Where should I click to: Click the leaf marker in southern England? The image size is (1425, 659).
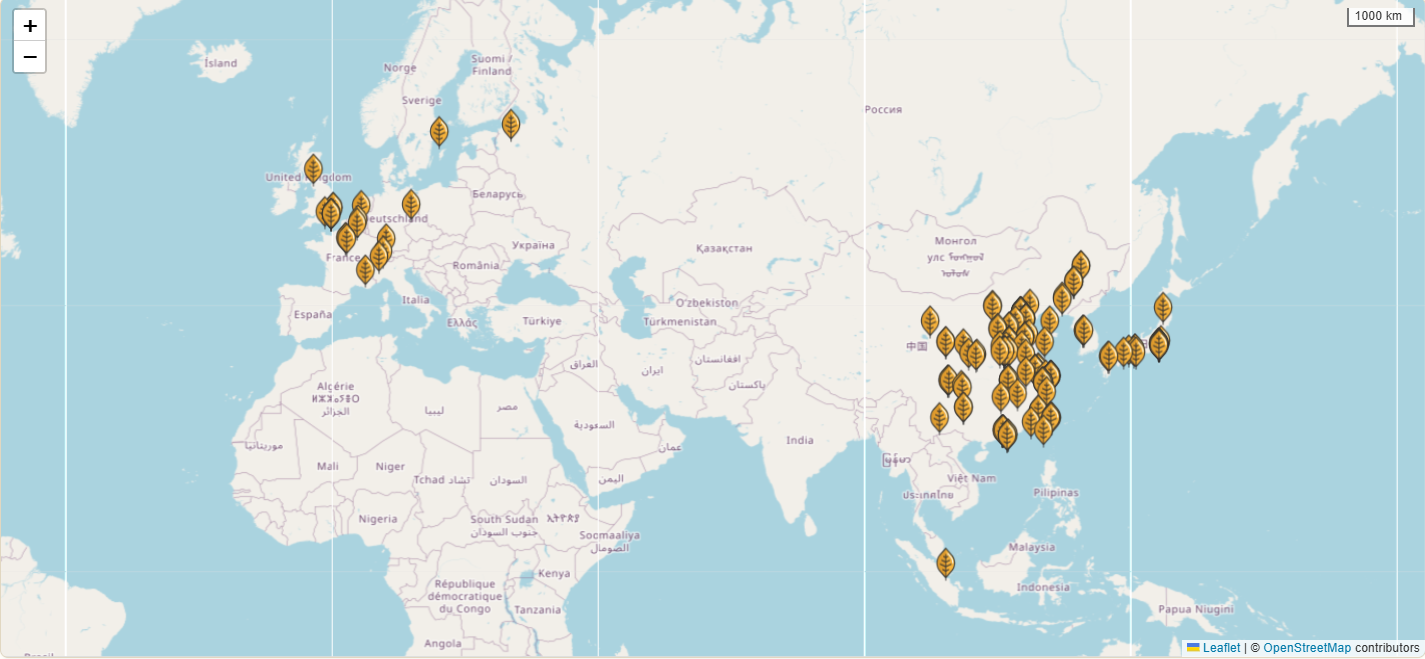point(330,214)
